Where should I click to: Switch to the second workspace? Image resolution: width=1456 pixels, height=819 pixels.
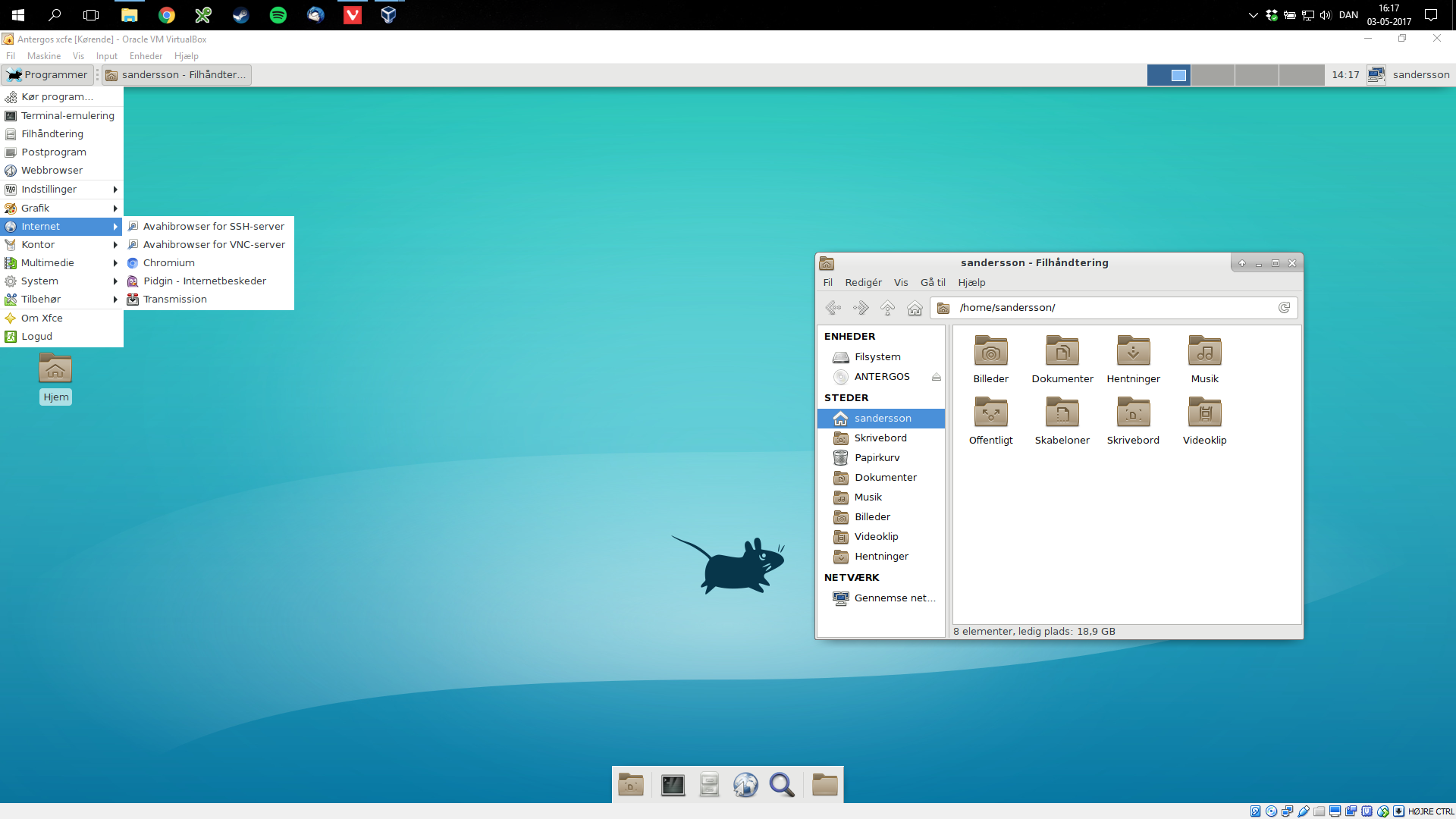tap(1213, 75)
